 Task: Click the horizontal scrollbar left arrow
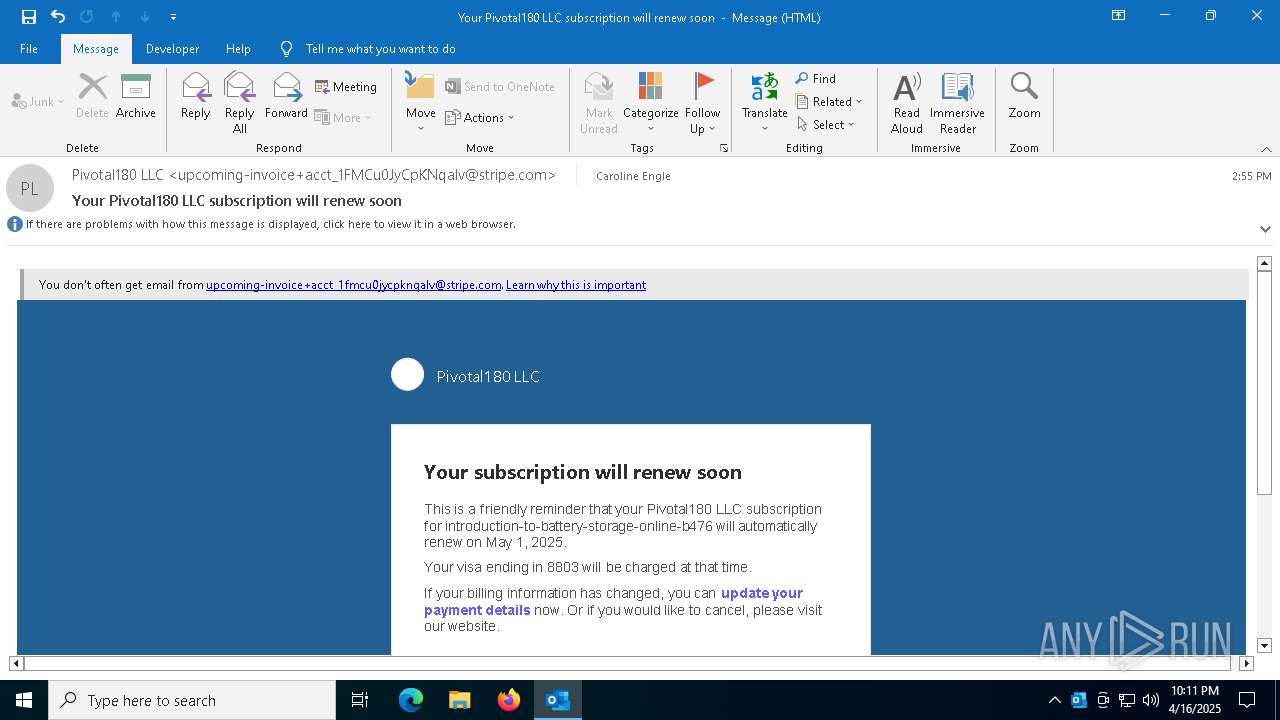(x=16, y=663)
